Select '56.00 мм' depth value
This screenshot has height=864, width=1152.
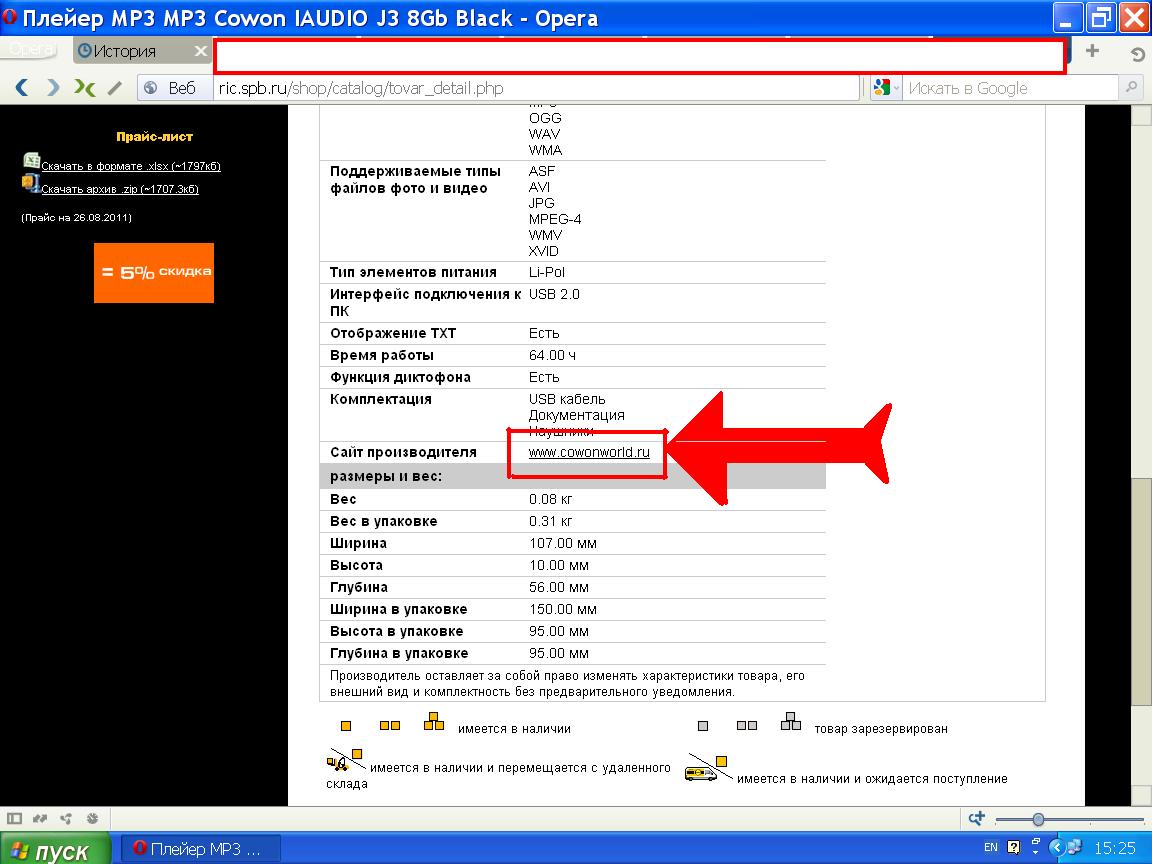[559, 587]
